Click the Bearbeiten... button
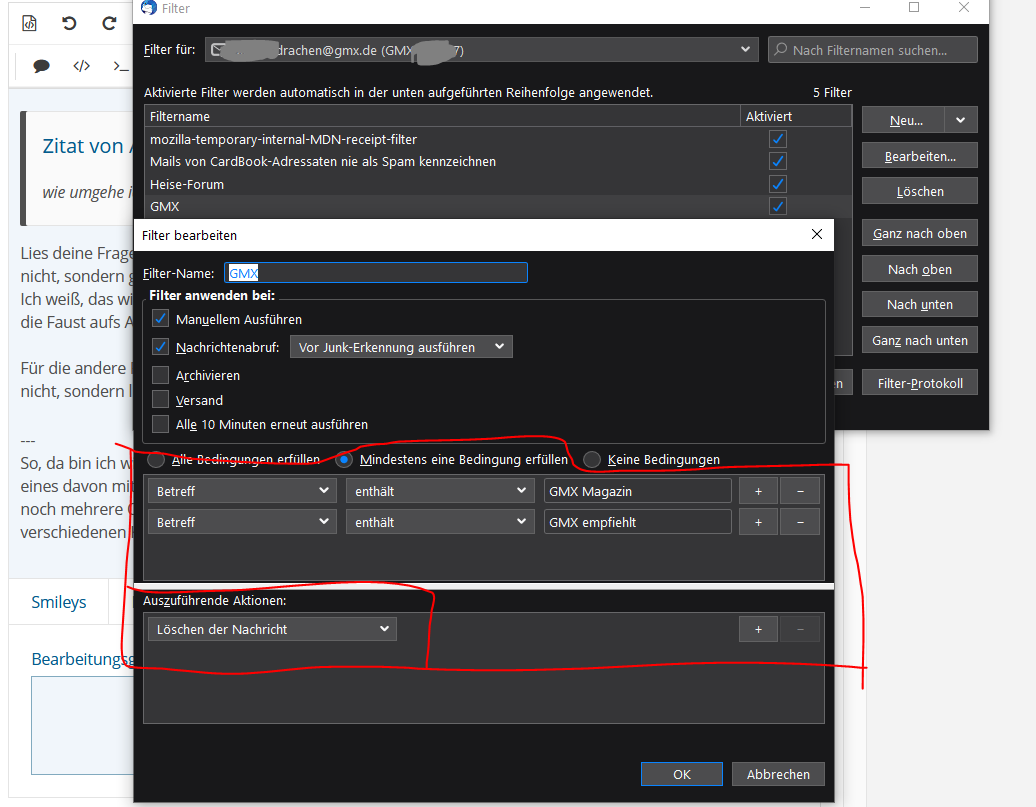Screen dimensions: 1036x807 (x=920, y=156)
